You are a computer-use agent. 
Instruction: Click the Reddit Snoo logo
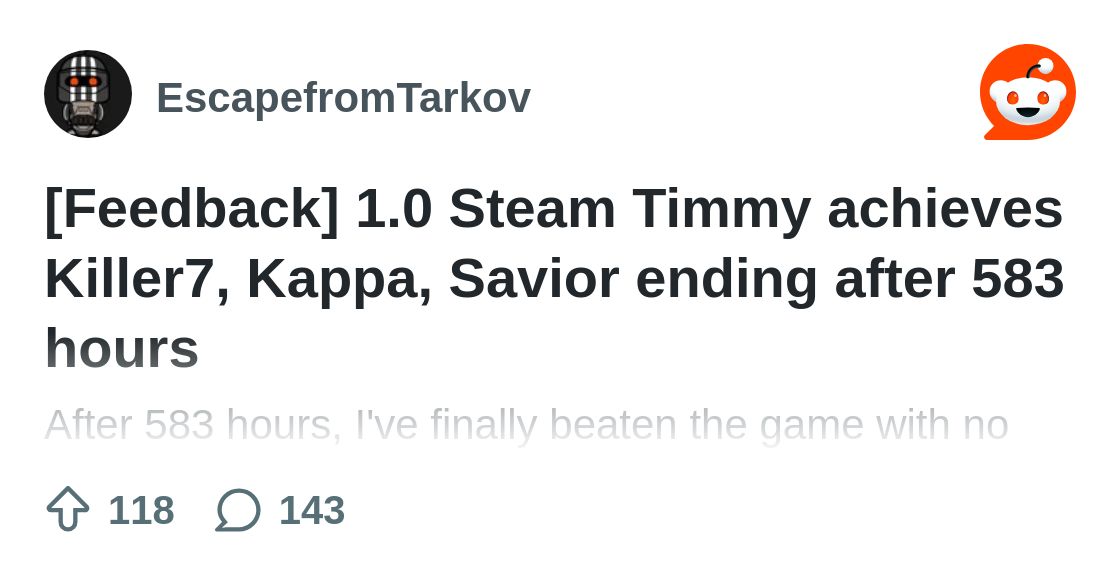tap(1027, 93)
